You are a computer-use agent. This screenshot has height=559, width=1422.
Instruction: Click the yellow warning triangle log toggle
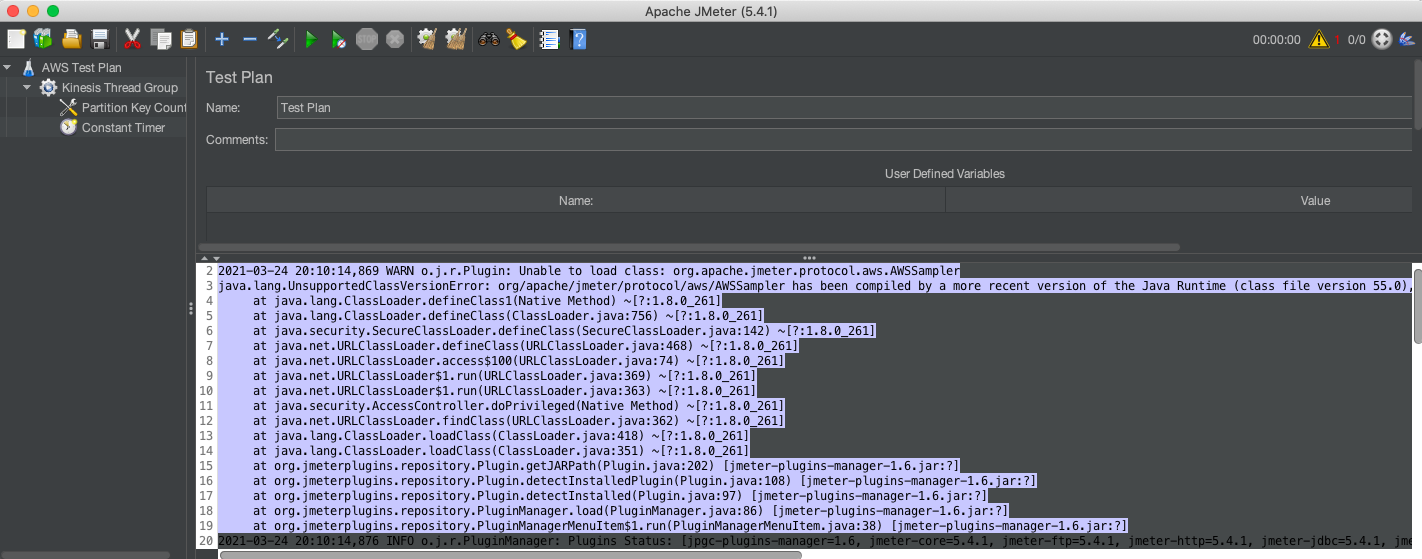click(x=1319, y=39)
